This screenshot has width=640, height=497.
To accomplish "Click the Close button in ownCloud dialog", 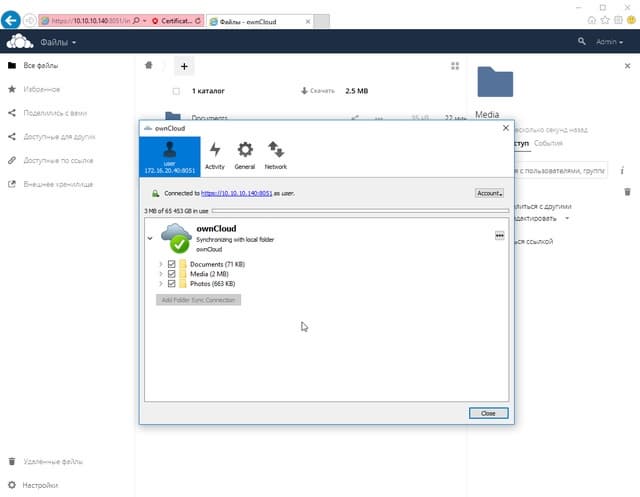I will coord(488,413).
